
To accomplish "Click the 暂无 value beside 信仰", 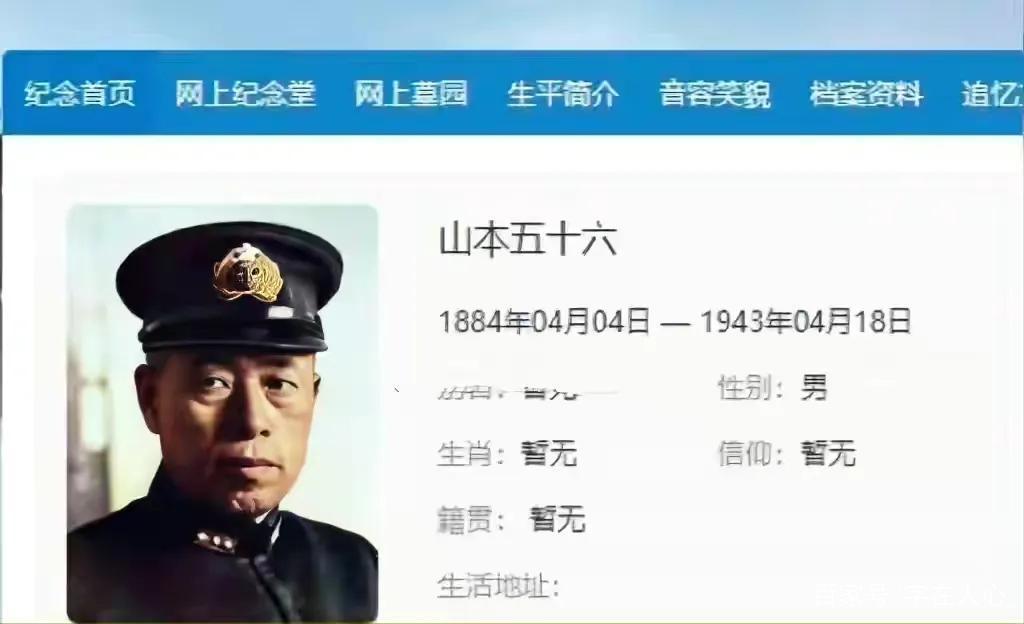I will tap(828, 454).
